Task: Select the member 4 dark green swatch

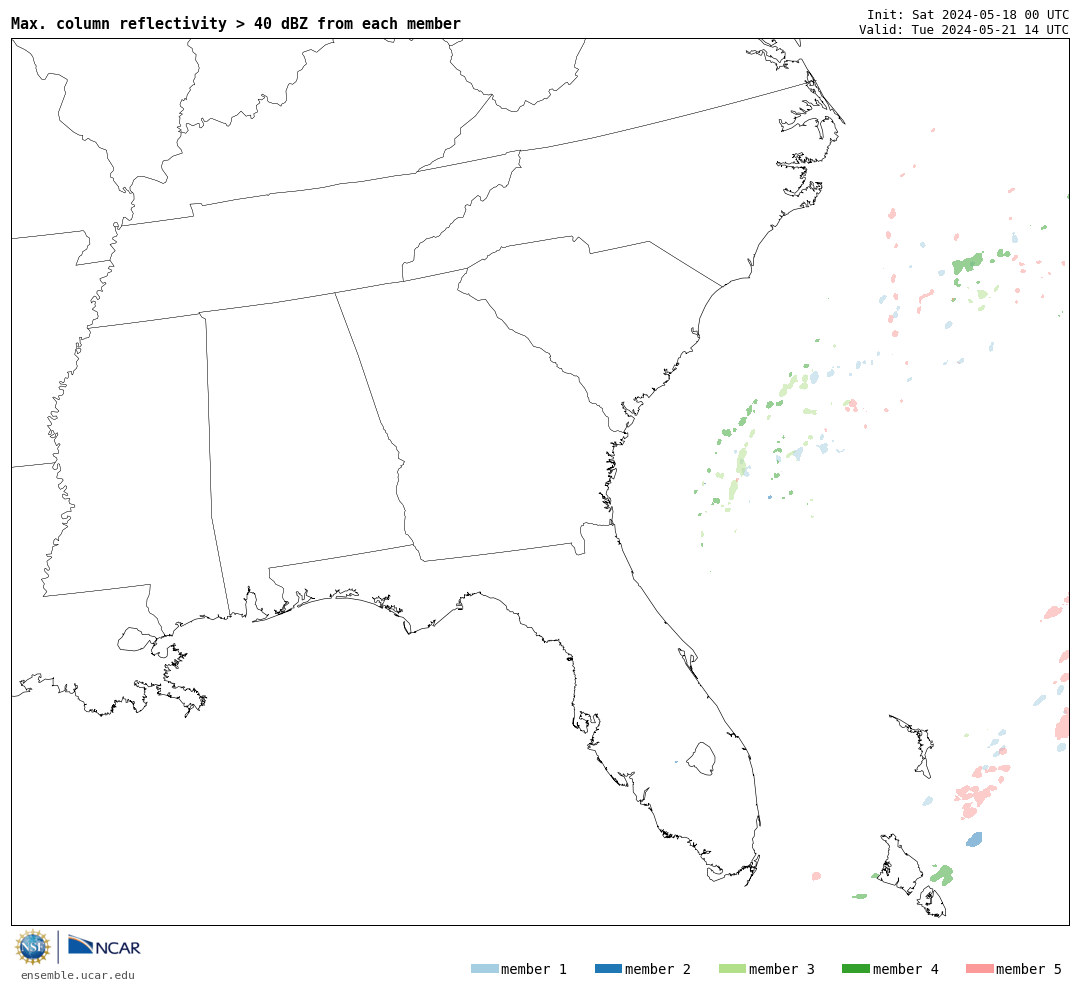Action: [x=855, y=969]
